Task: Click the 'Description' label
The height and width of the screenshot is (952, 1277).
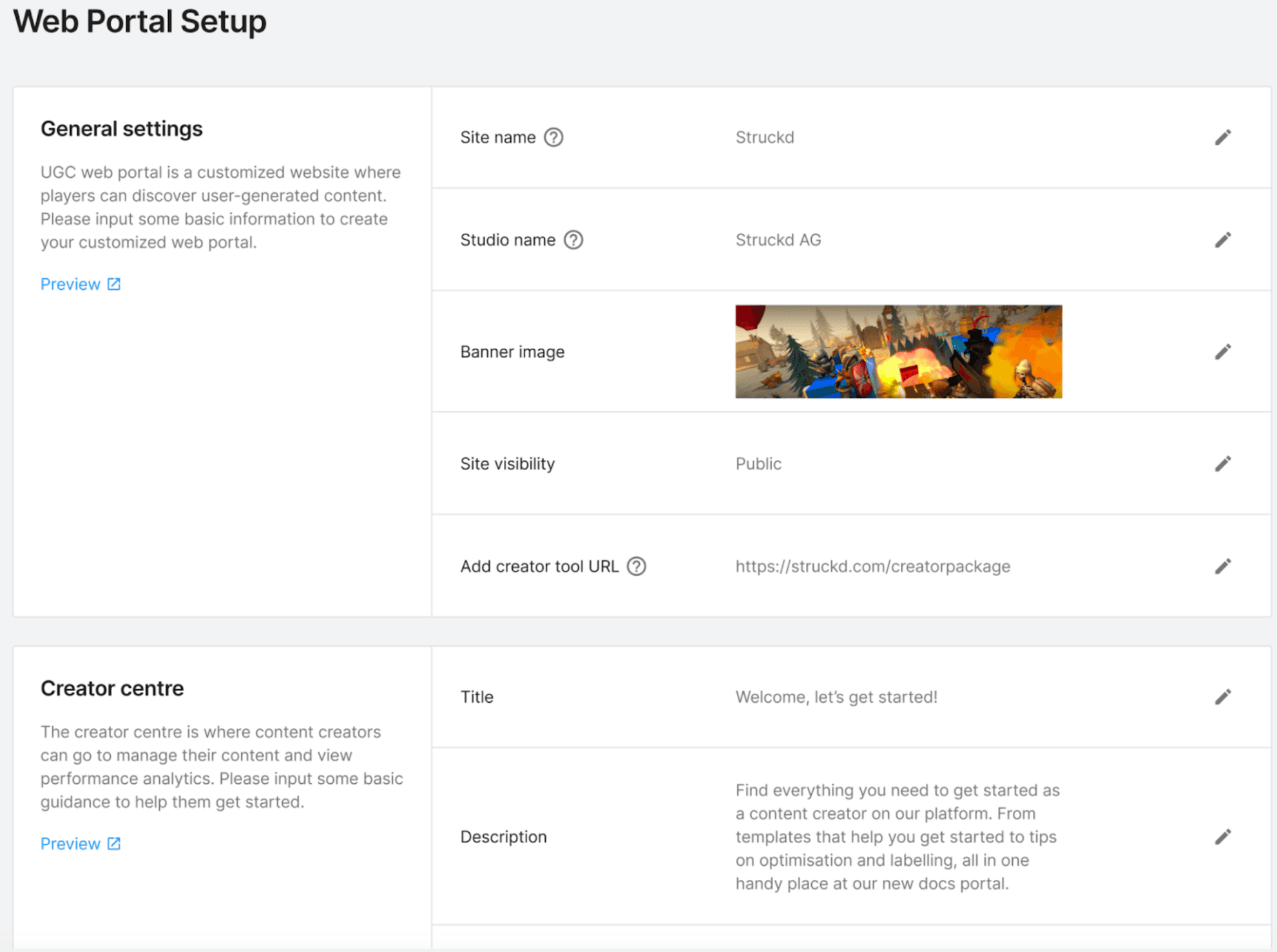Action: pos(503,837)
